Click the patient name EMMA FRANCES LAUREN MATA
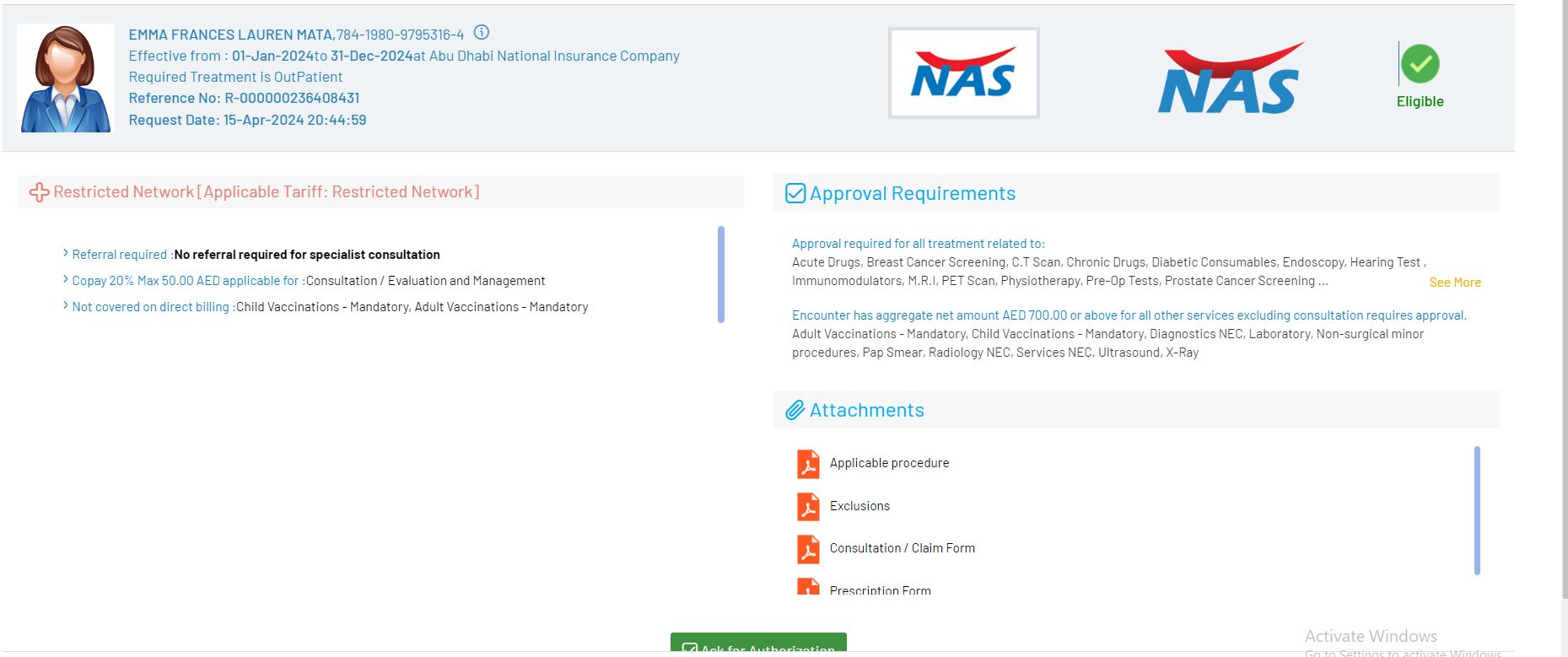This screenshot has width=1568, height=657. pyautogui.click(x=231, y=35)
